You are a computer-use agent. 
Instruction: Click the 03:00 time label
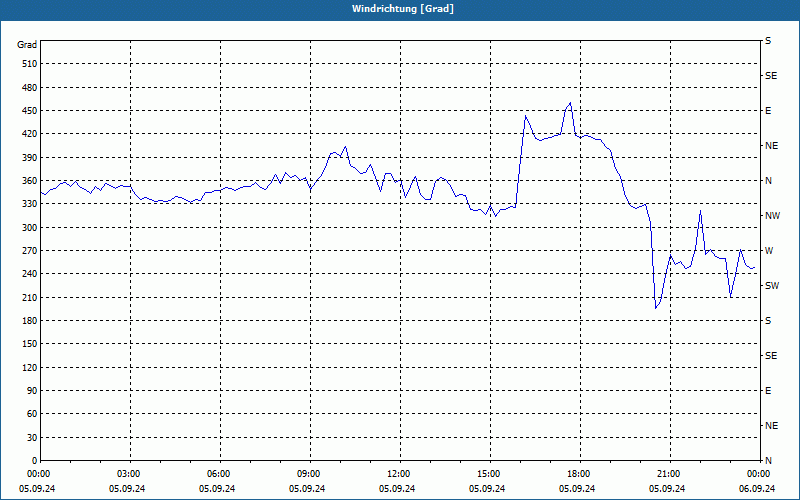point(131,474)
